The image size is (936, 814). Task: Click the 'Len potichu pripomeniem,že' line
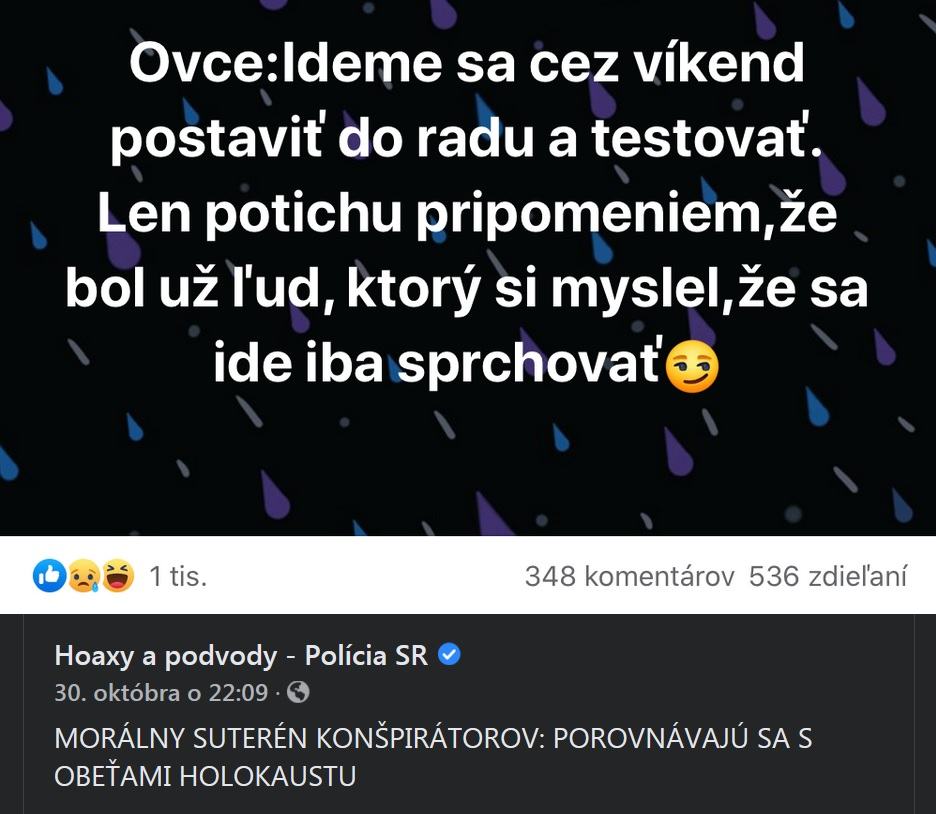point(467,215)
